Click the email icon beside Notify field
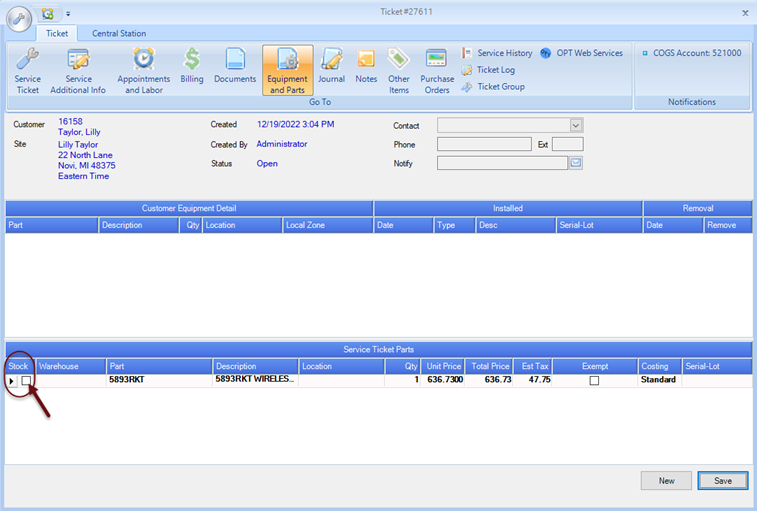Screen dimensions: 757x511 [576, 163]
